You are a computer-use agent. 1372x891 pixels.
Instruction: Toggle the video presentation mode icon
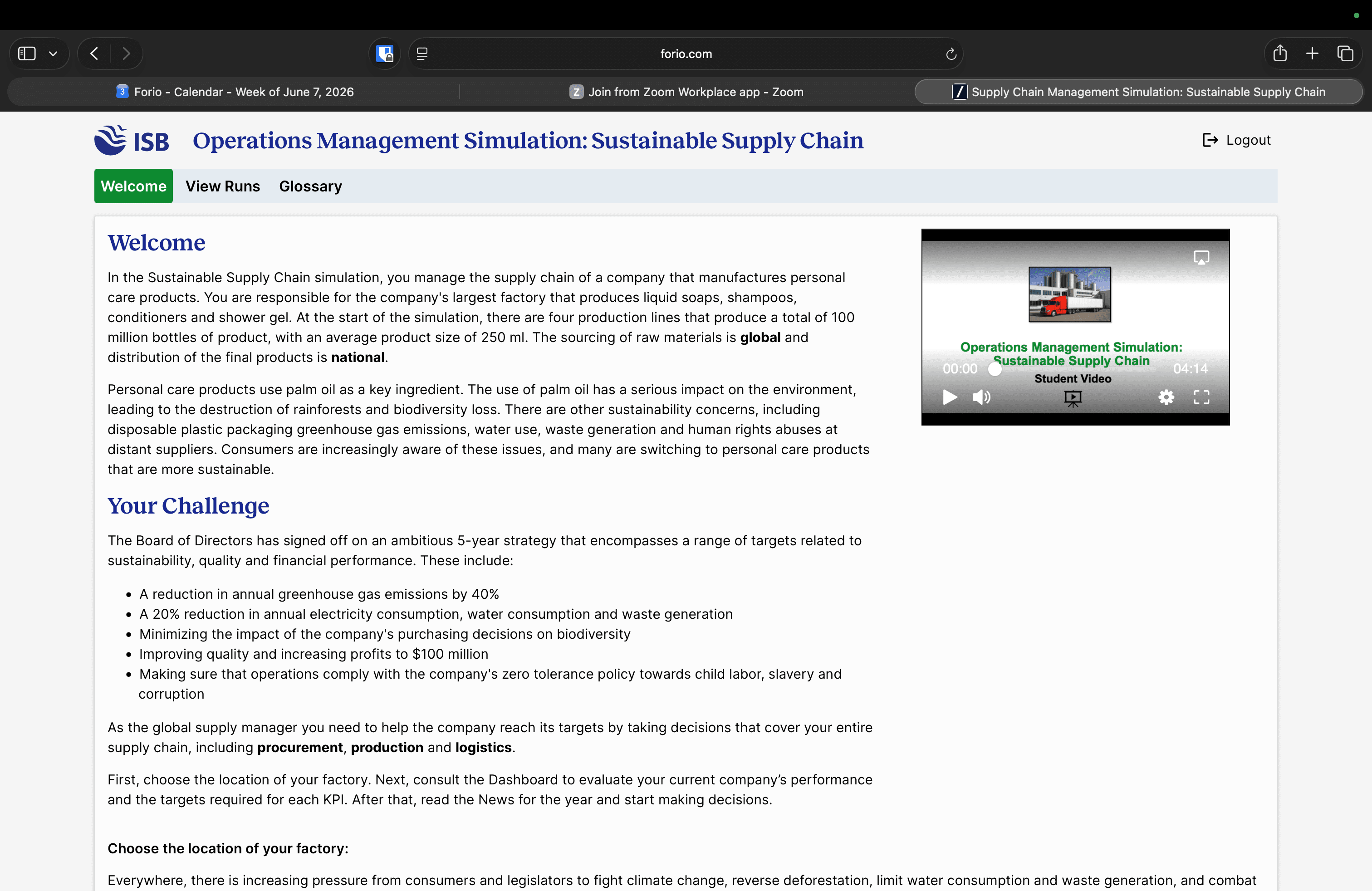1073,398
